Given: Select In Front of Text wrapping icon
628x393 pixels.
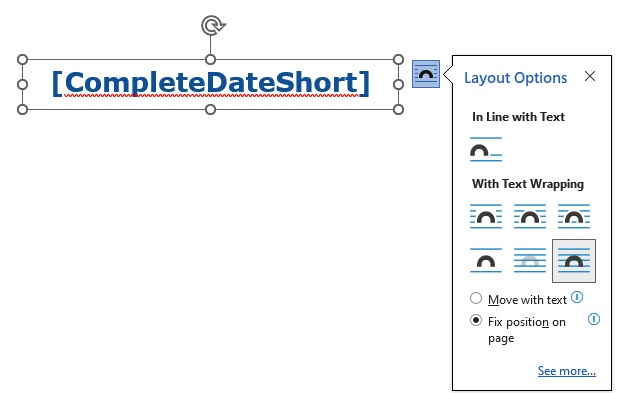Looking at the screenshot, I should pos(574,261).
